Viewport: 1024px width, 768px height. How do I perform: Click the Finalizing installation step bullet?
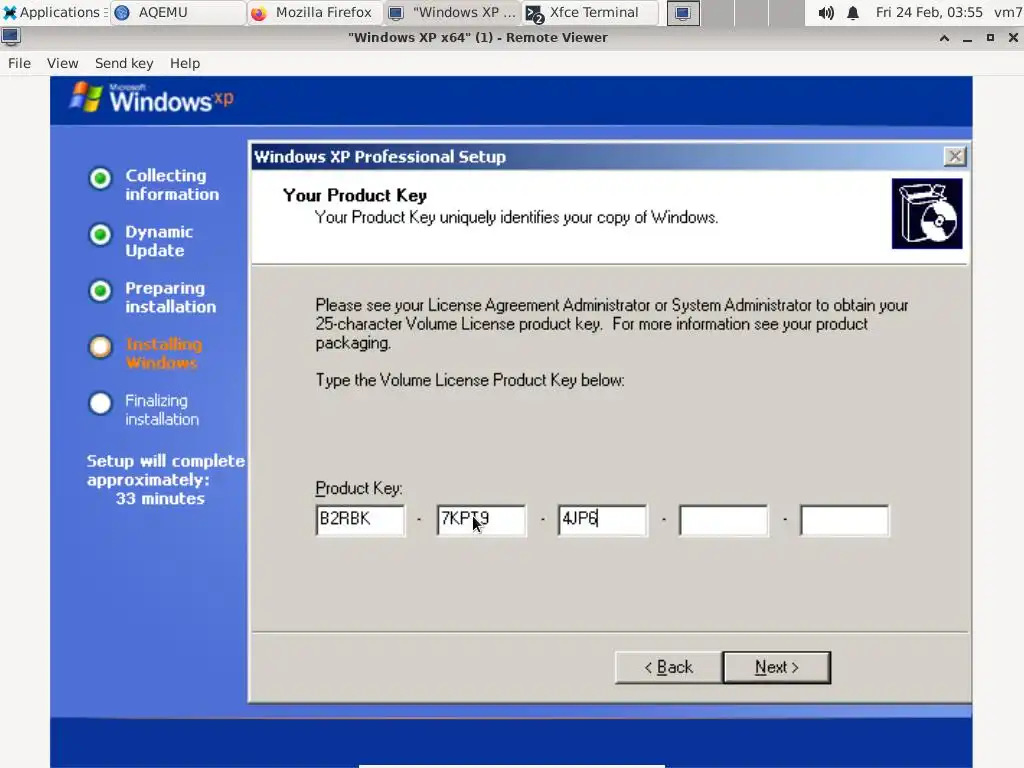tap(101, 403)
